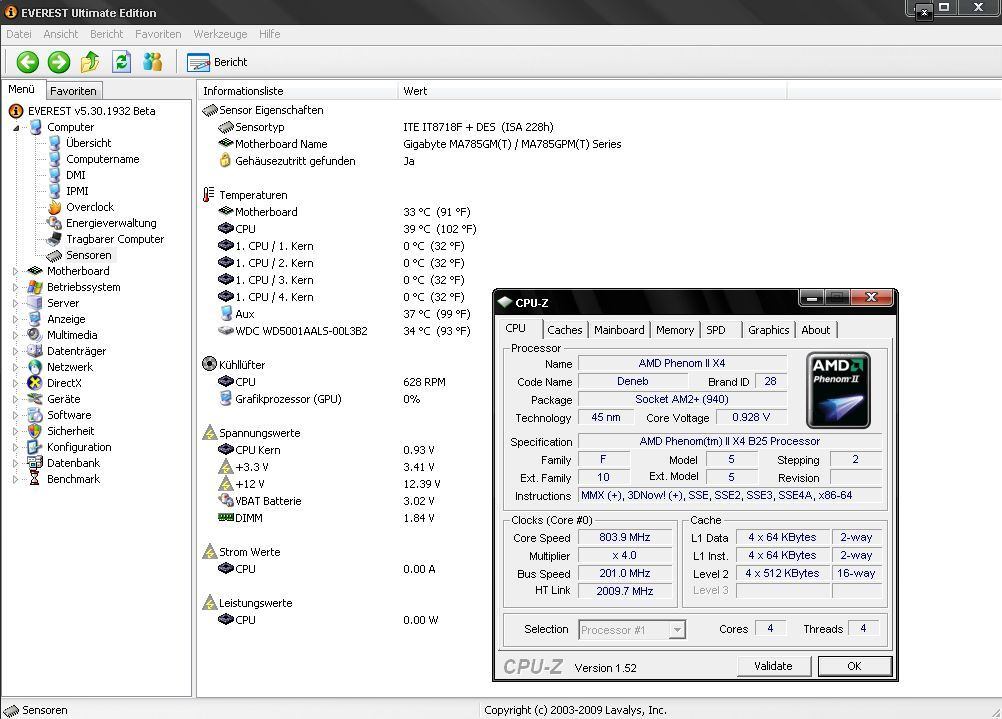
Task: Select IPMI in the tree
Action: pos(77,191)
